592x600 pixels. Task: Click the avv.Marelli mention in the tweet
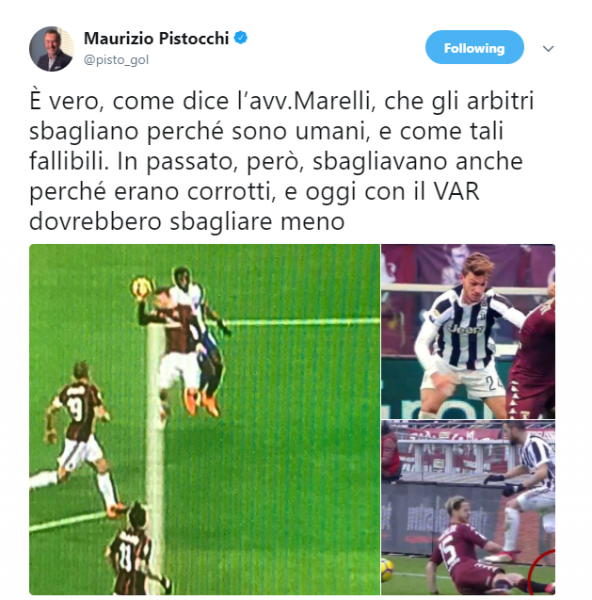[x=306, y=101]
